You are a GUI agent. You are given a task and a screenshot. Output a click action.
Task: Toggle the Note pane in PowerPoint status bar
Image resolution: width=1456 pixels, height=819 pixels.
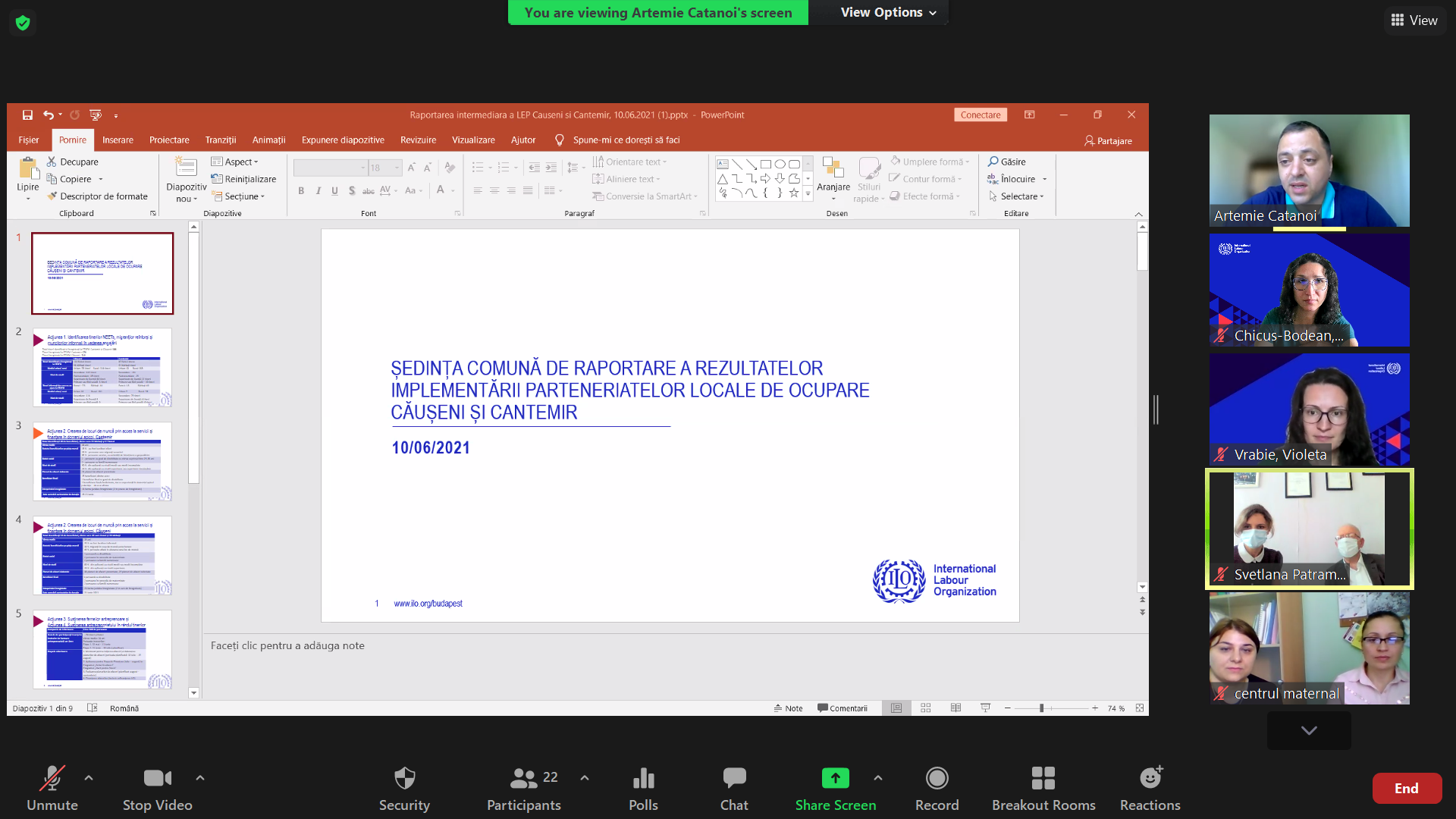[788, 708]
